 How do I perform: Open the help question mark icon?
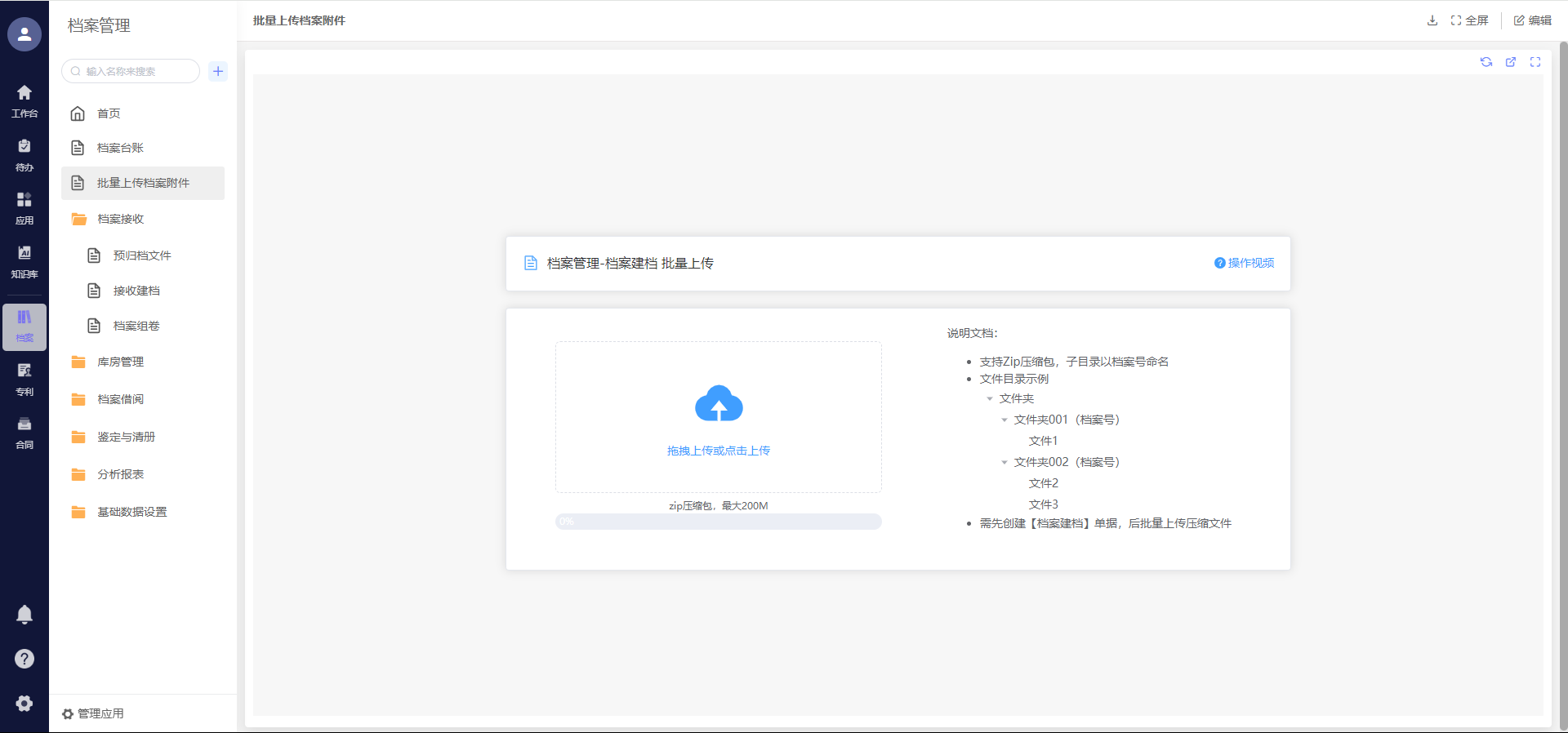tap(24, 659)
